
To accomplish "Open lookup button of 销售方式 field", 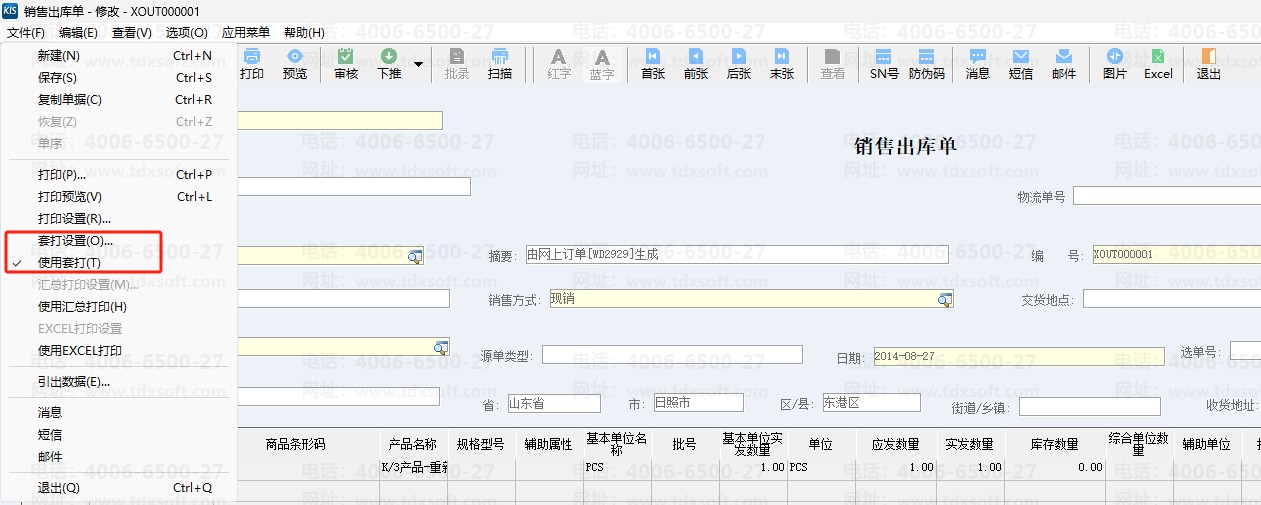I will (944, 299).
